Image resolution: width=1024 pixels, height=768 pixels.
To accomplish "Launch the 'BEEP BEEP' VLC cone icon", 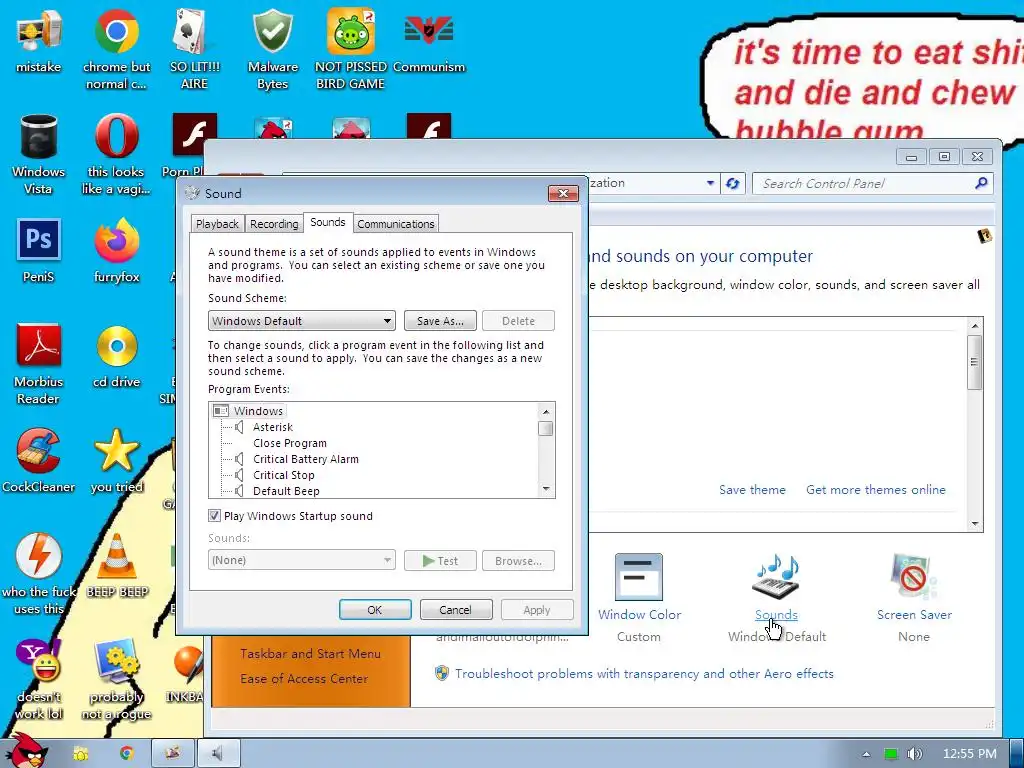I will [x=116, y=566].
